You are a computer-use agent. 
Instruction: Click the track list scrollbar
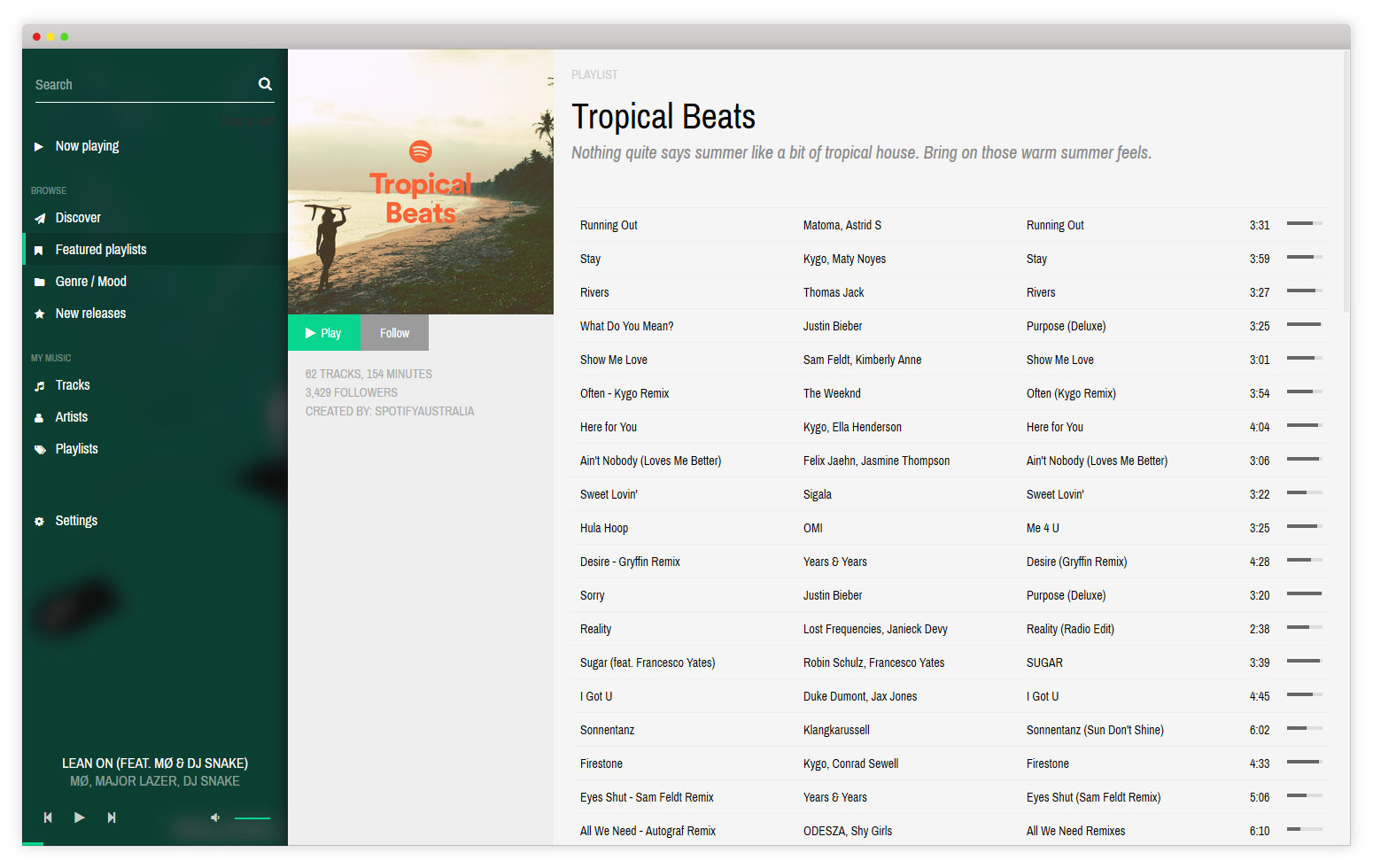pos(1346,182)
